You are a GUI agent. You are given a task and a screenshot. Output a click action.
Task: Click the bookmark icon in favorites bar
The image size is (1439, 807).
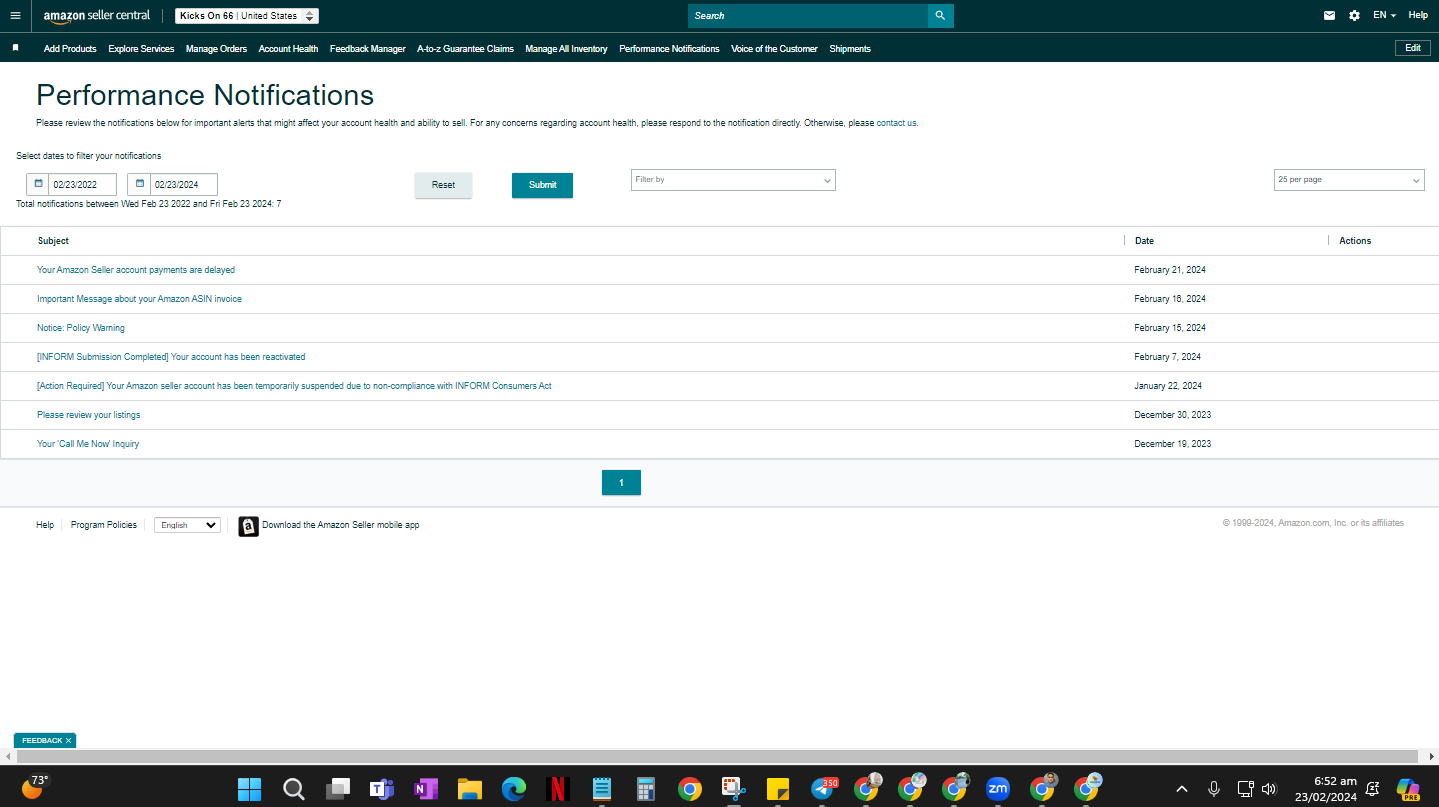pos(15,48)
